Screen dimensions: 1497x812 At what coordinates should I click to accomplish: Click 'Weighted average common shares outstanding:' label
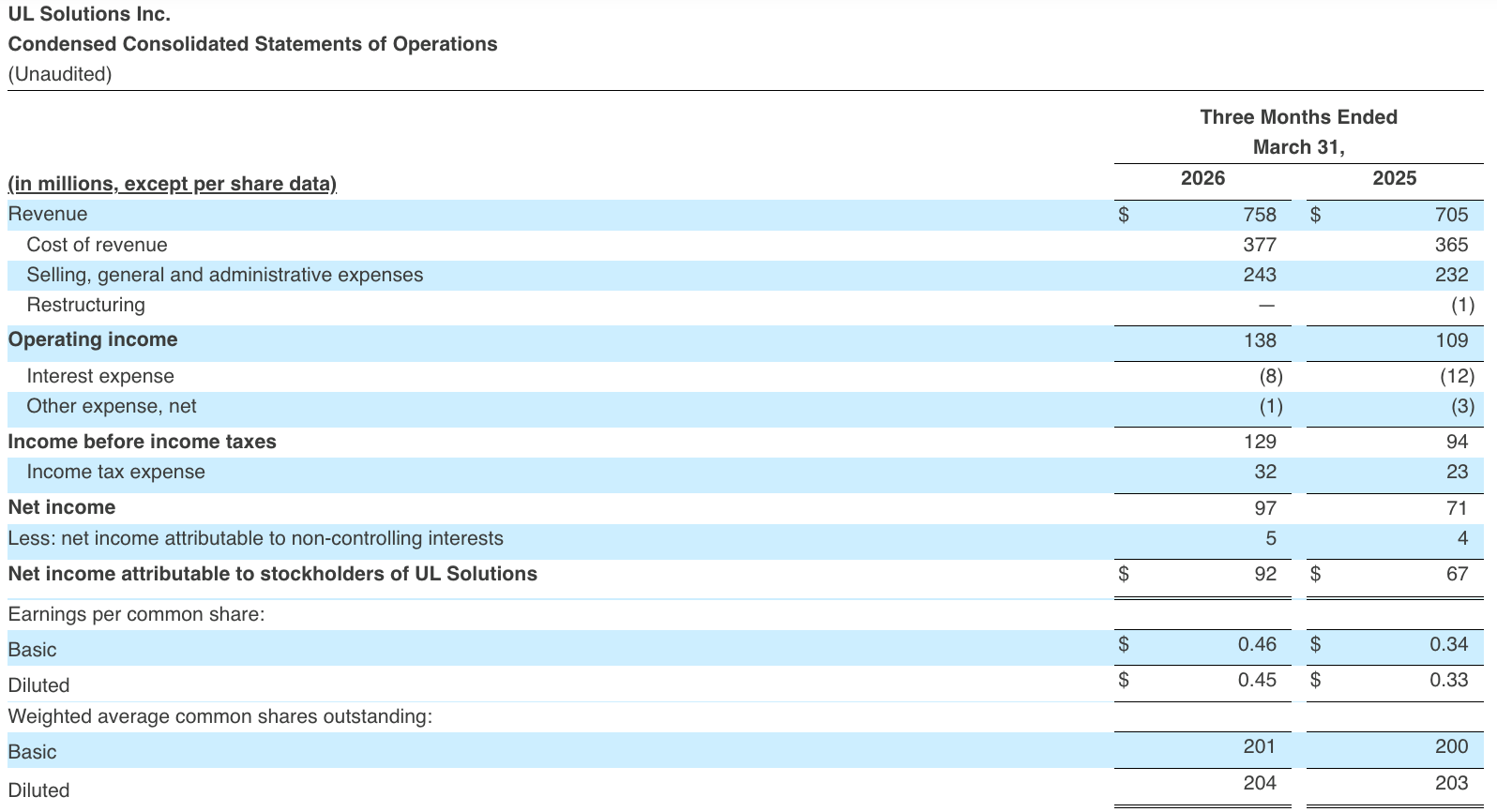coord(220,716)
